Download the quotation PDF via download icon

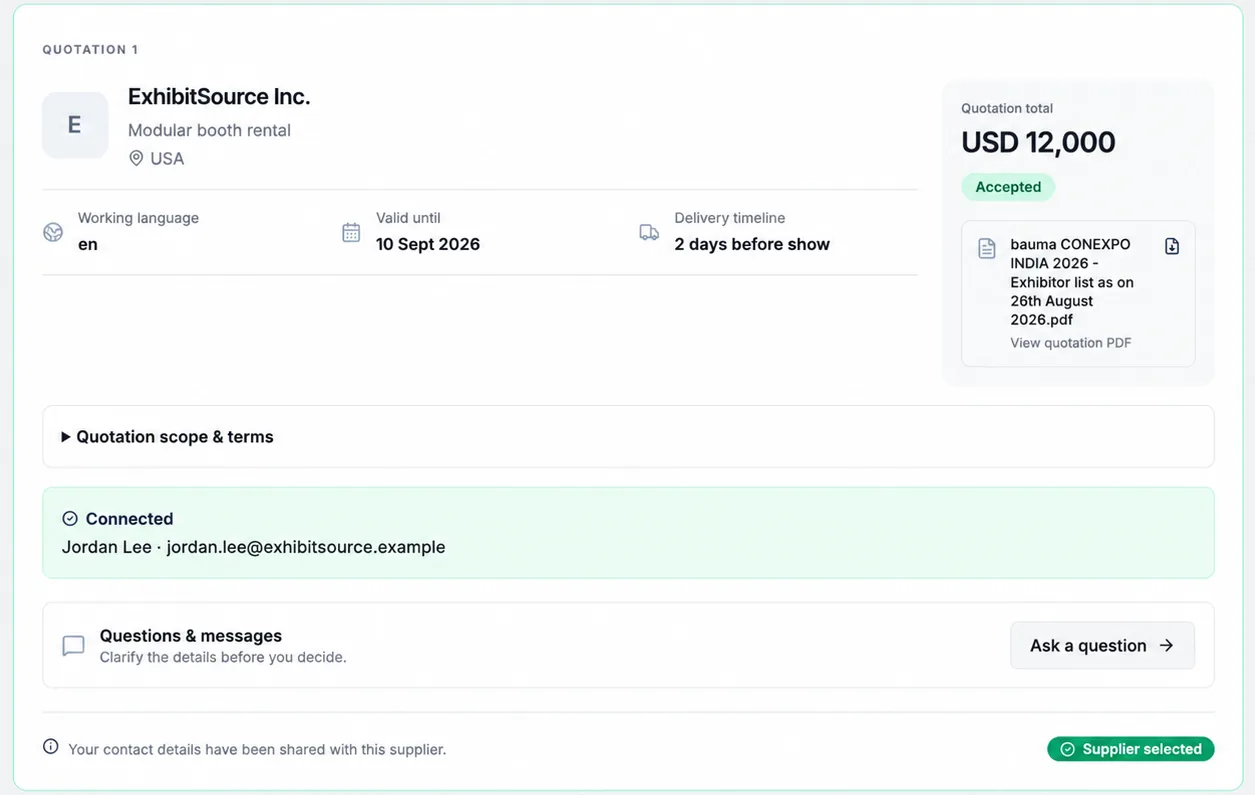tap(1172, 246)
